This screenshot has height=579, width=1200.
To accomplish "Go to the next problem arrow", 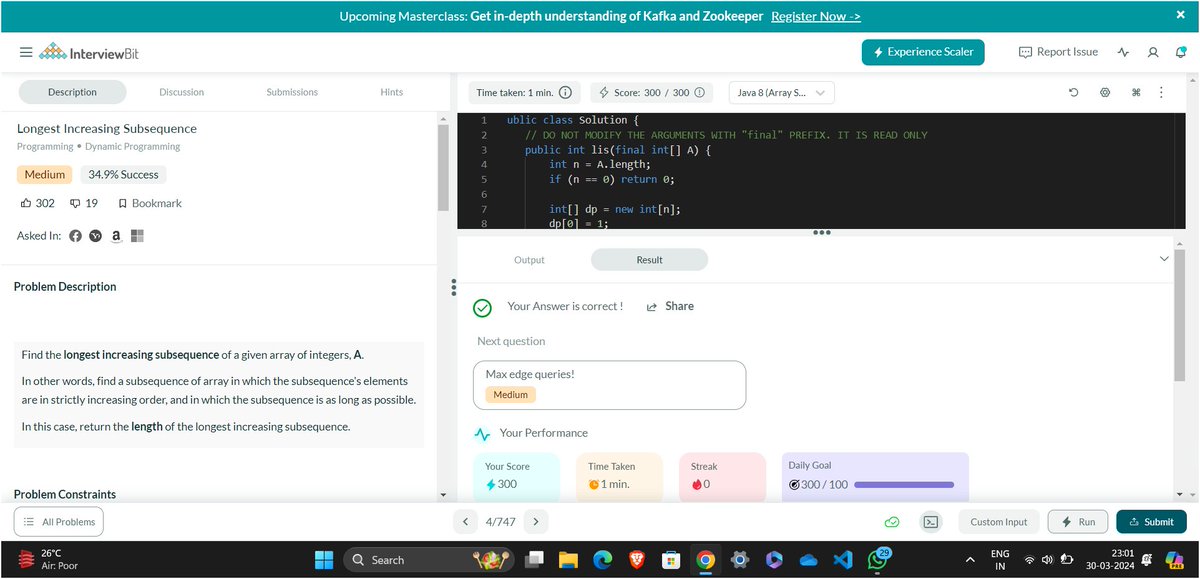I will pos(536,521).
